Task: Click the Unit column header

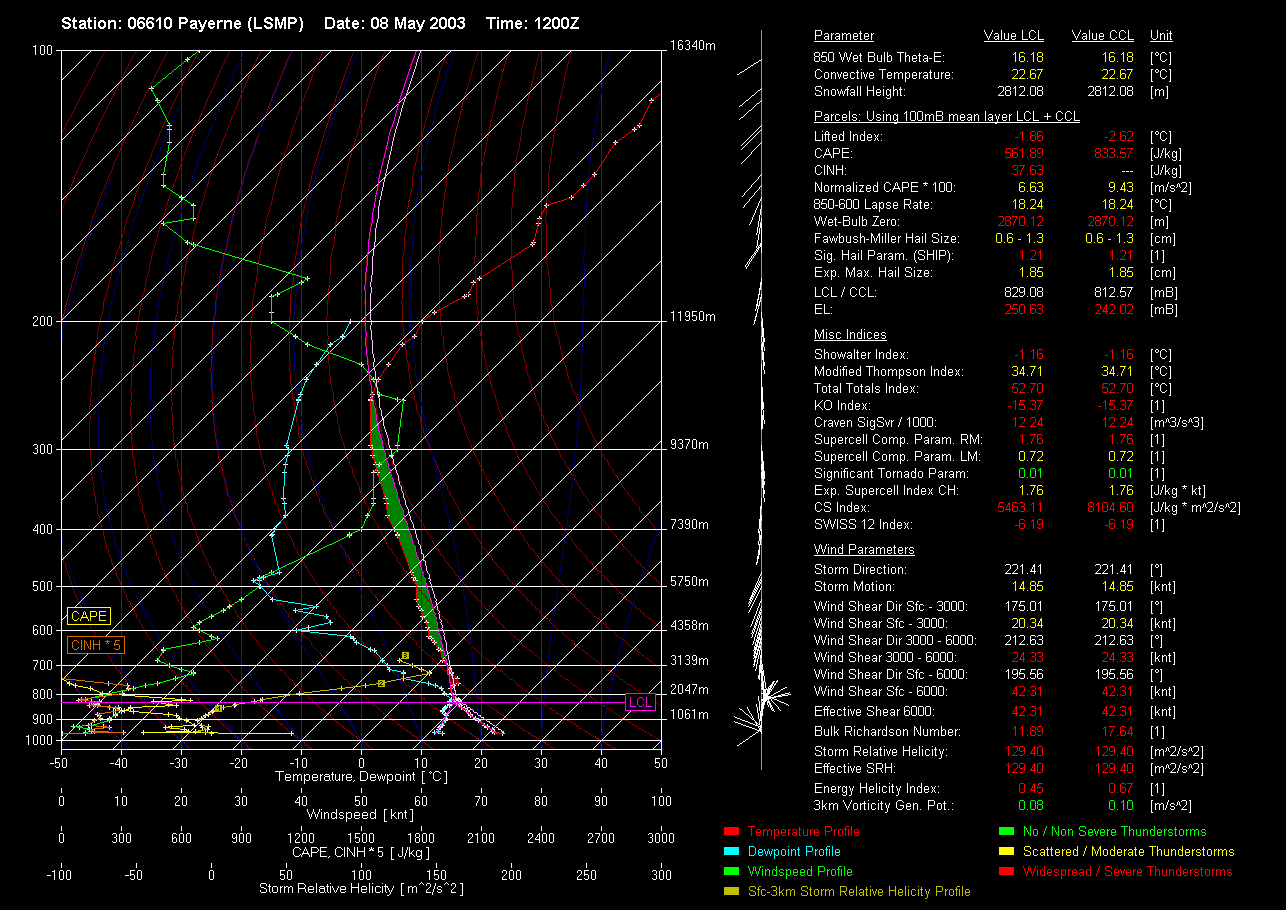Action: (1162, 36)
